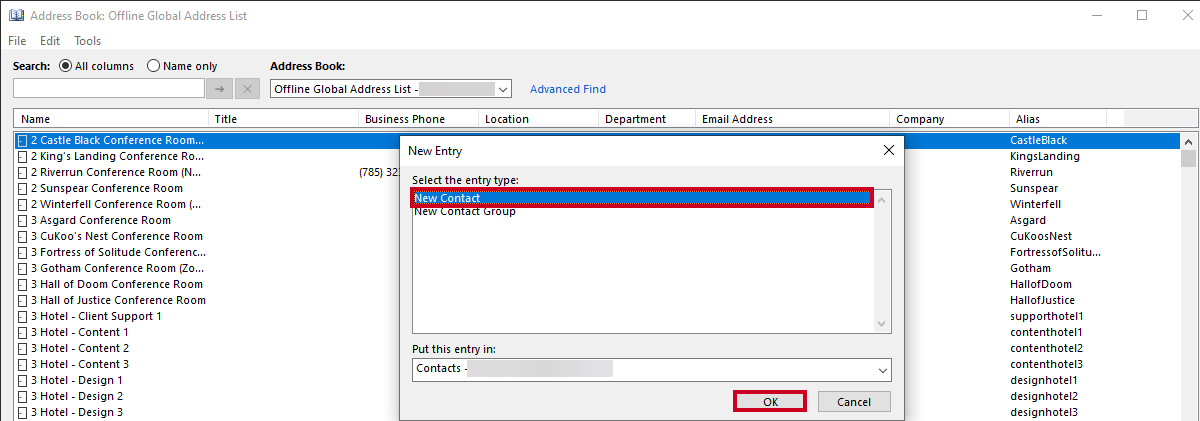This screenshot has width=1200, height=421.
Task: Click the search go arrow button
Action: click(x=220, y=89)
